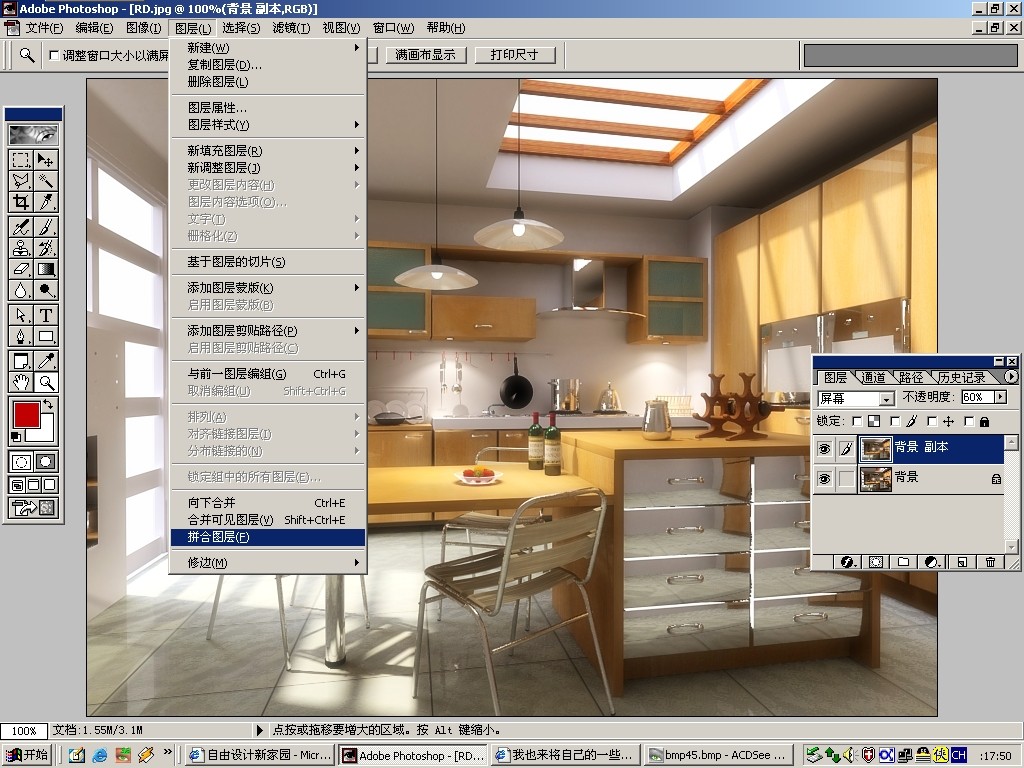Select the Rectangle shape tool
The image size is (1024, 768).
(46, 336)
